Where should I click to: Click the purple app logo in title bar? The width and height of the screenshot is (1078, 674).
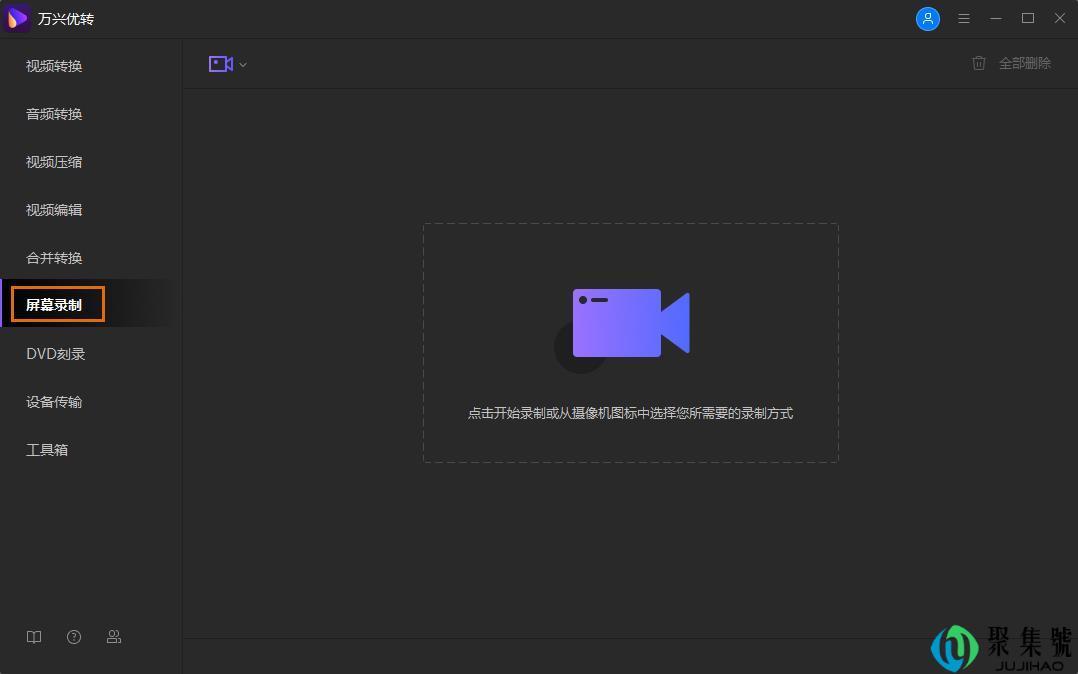coord(16,18)
